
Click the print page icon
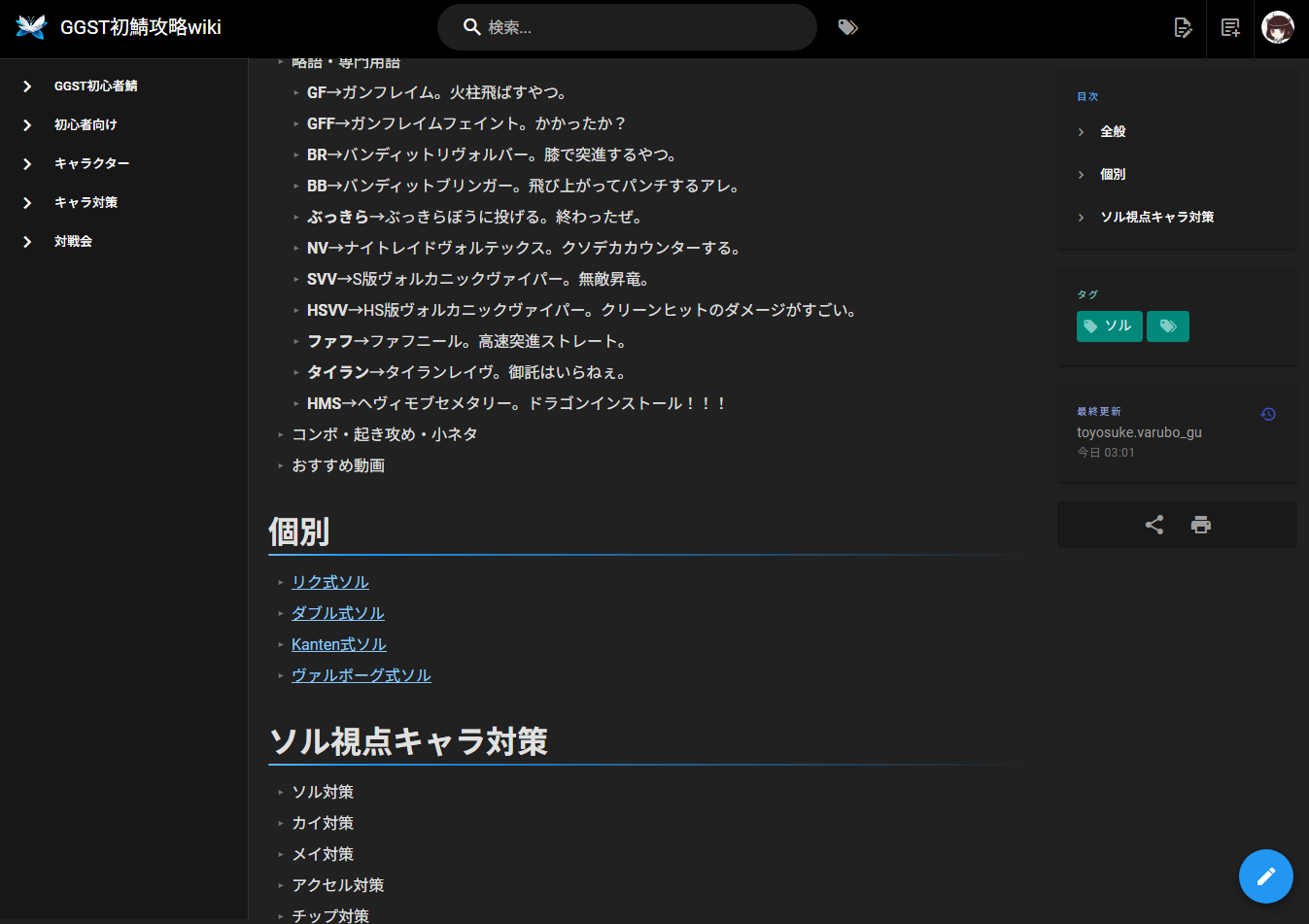click(x=1201, y=525)
